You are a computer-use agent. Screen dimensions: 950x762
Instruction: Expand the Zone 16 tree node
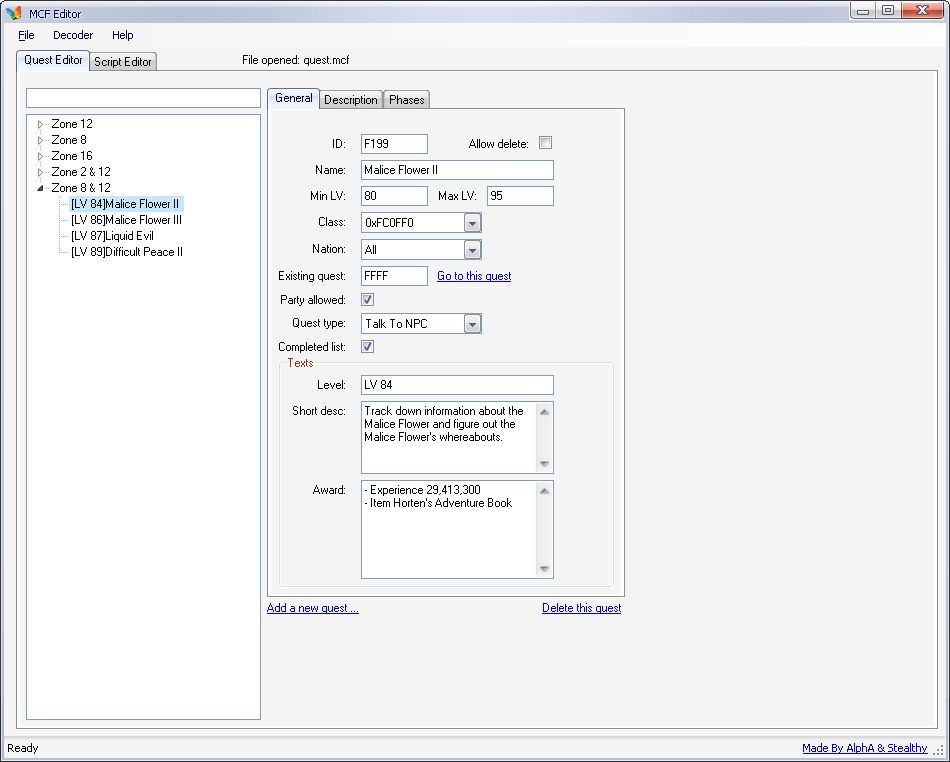pos(41,156)
